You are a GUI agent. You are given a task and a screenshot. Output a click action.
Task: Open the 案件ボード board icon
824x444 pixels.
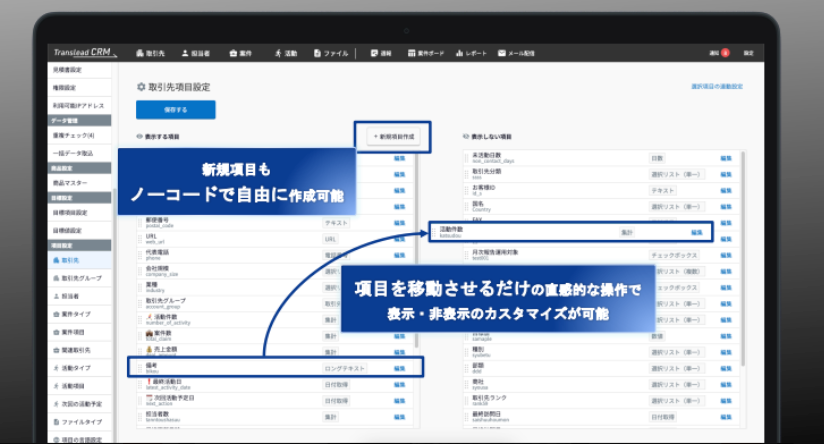point(411,53)
